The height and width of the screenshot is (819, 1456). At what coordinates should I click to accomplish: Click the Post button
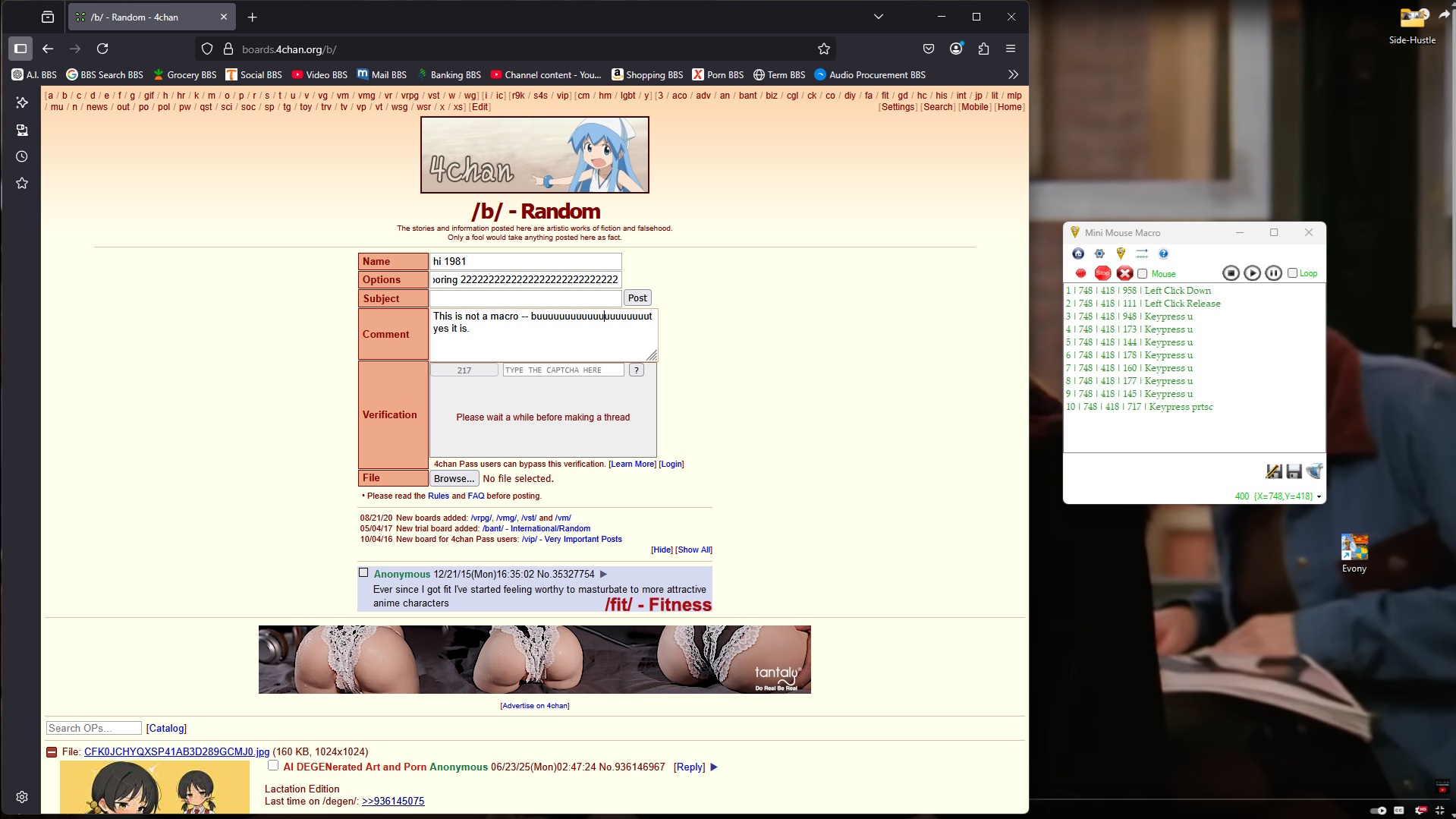(x=637, y=298)
